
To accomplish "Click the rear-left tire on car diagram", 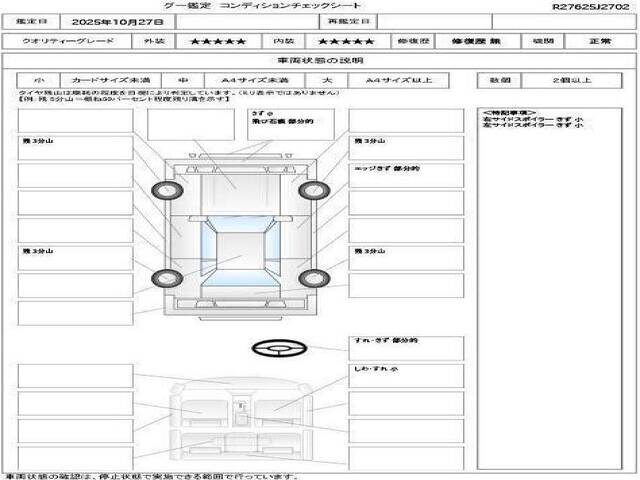I will pyautogui.click(x=161, y=277).
